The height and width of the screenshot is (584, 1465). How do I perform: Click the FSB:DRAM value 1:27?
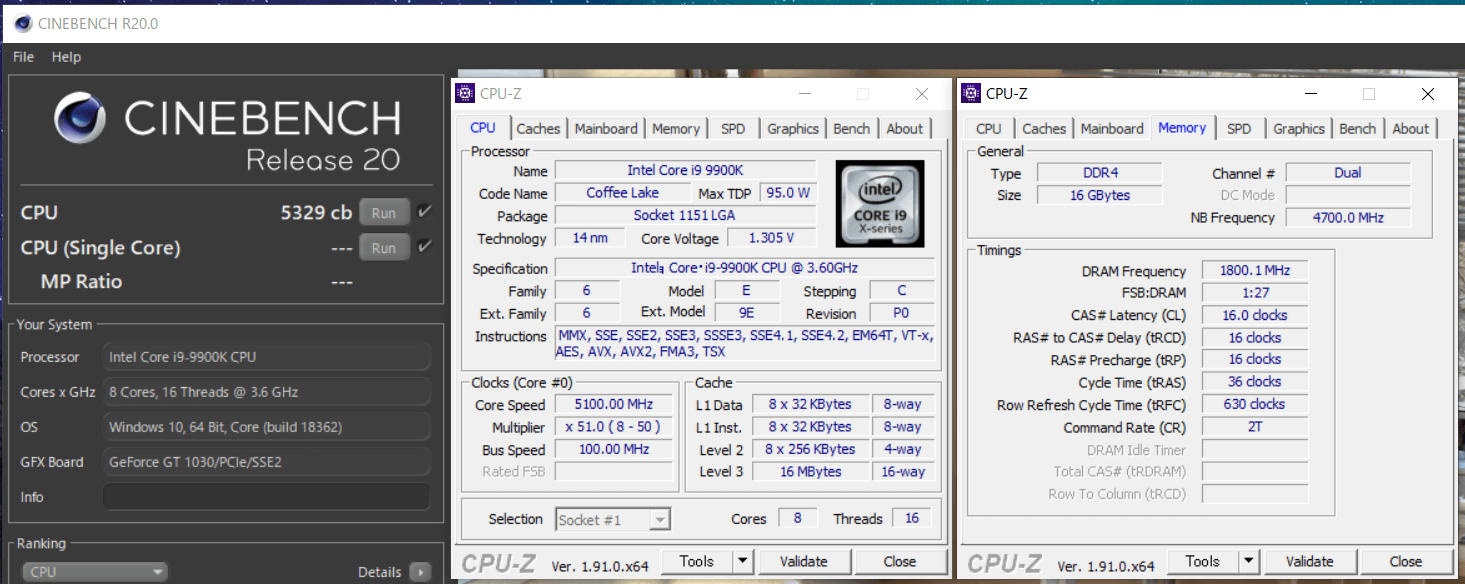[x=1254, y=292]
